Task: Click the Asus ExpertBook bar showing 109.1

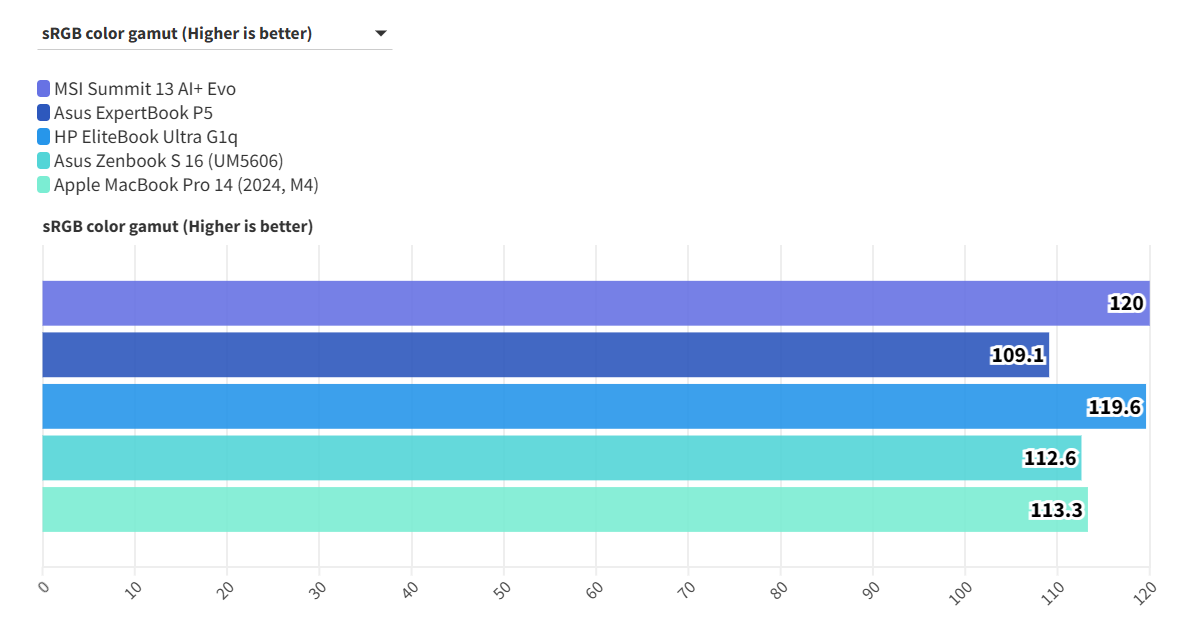Action: click(x=545, y=355)
